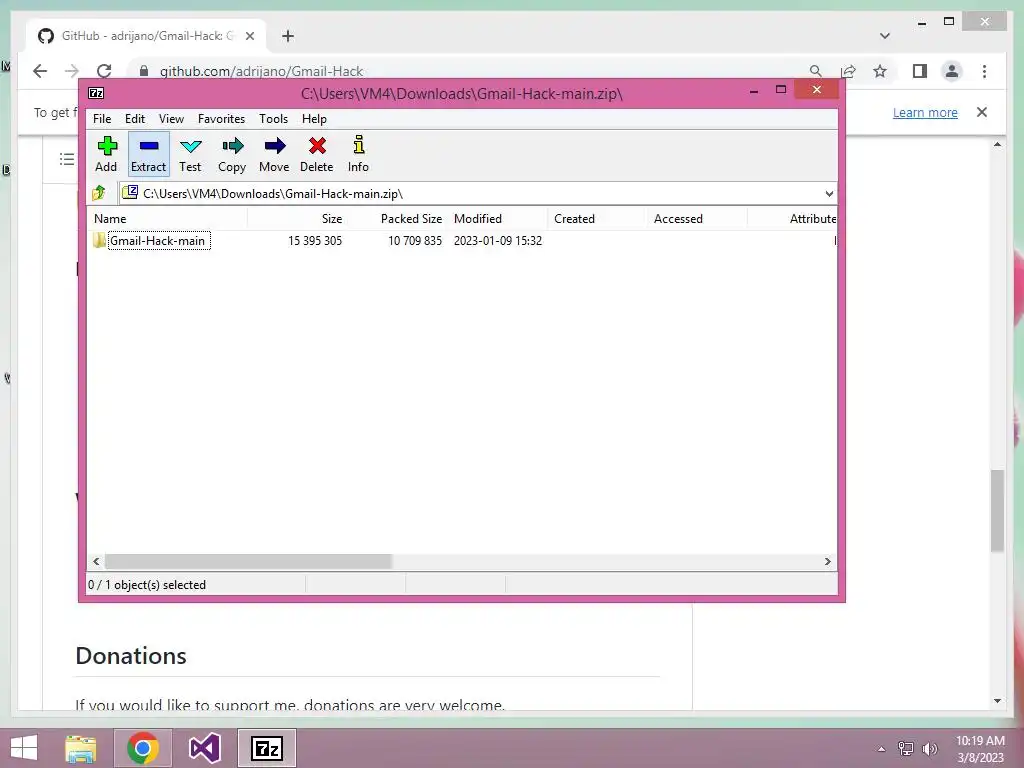Click the '0 / 1 object(s) selected' status text

[x=147, y=584]
